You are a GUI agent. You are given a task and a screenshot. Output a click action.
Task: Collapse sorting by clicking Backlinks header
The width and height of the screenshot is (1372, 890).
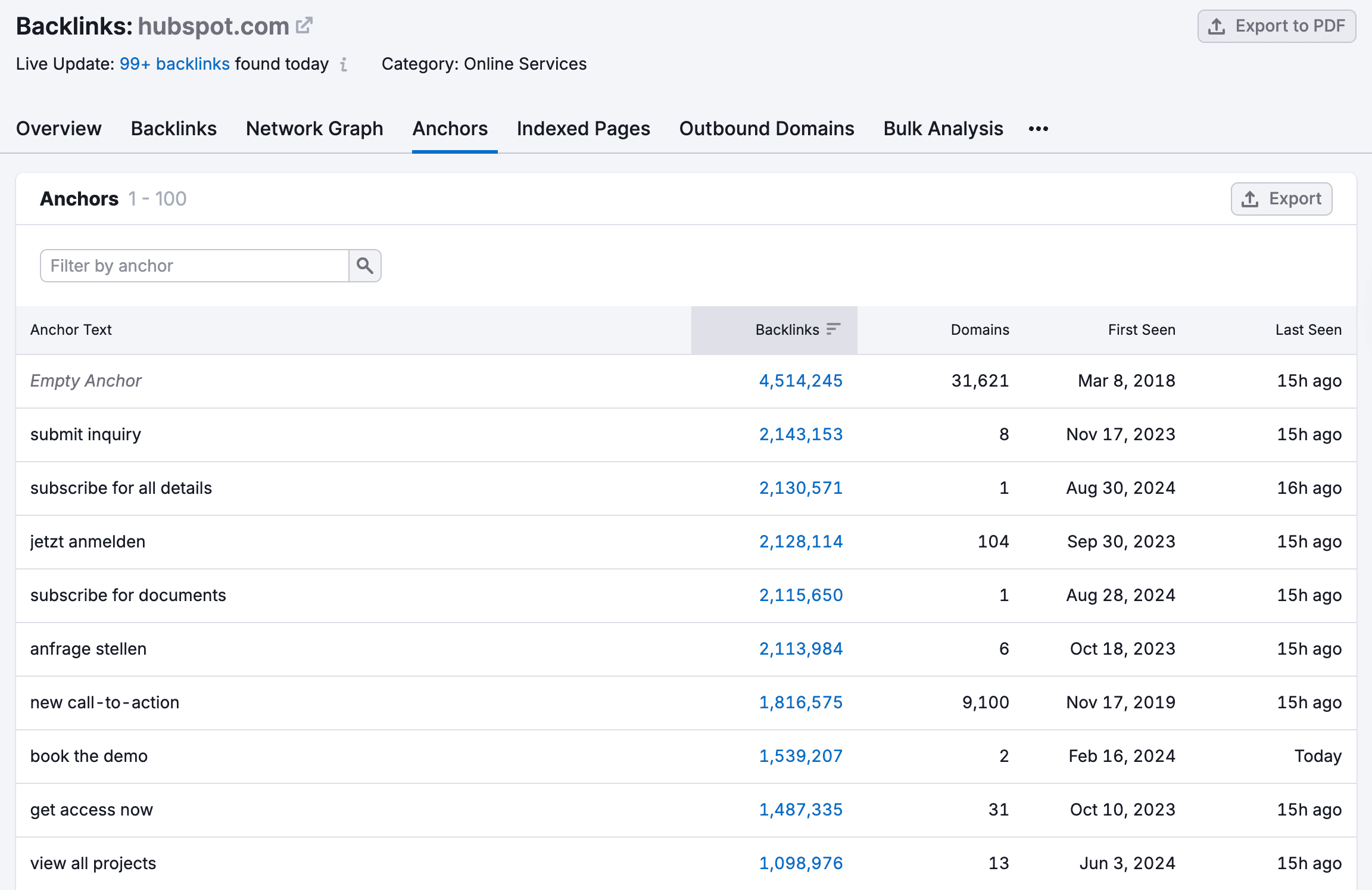tap(787, 329)
